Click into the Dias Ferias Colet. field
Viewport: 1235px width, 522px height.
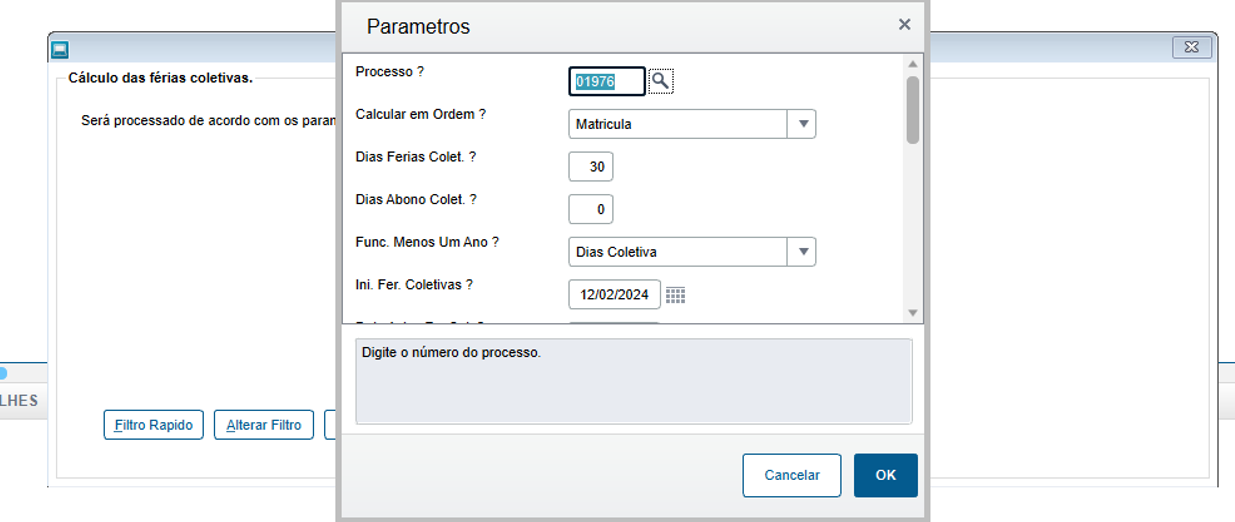(x=591, y=167)
